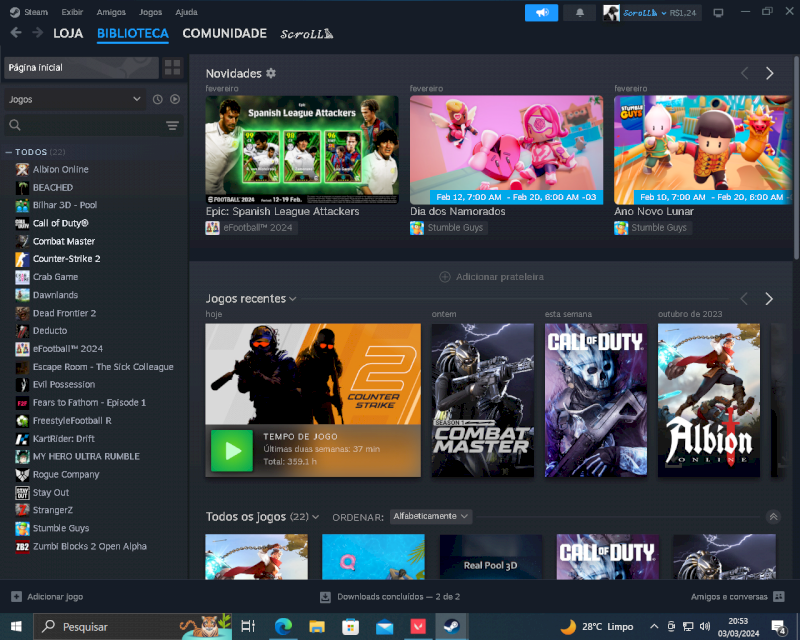This screenshot has height=640, width=800.
Task: Go back with the left navigation arrow
Action: (x=15, y=33)
